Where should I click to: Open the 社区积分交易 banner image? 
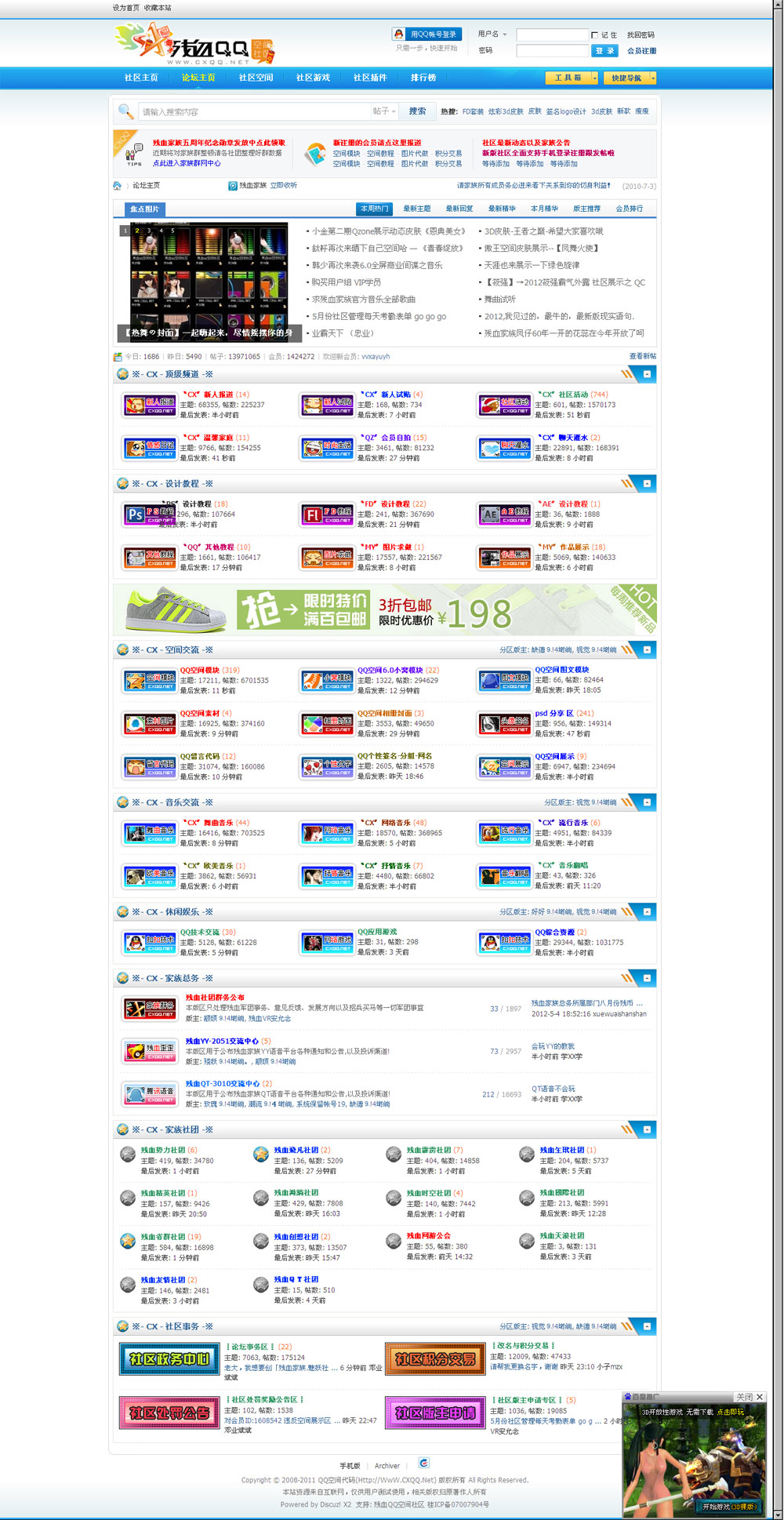click(x=435, y=1359)
